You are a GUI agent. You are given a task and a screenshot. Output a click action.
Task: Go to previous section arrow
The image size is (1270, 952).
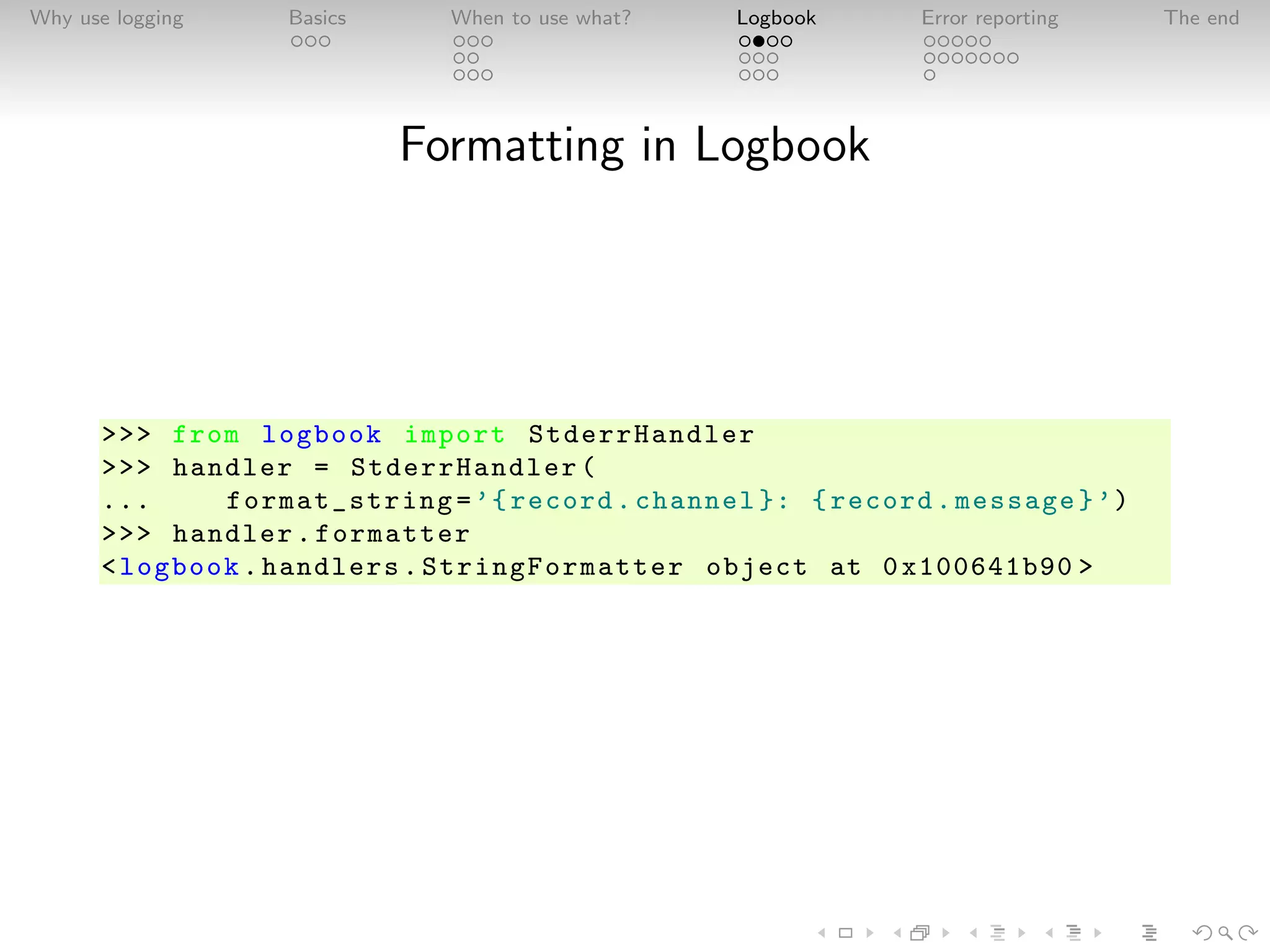click(1049, 932)
